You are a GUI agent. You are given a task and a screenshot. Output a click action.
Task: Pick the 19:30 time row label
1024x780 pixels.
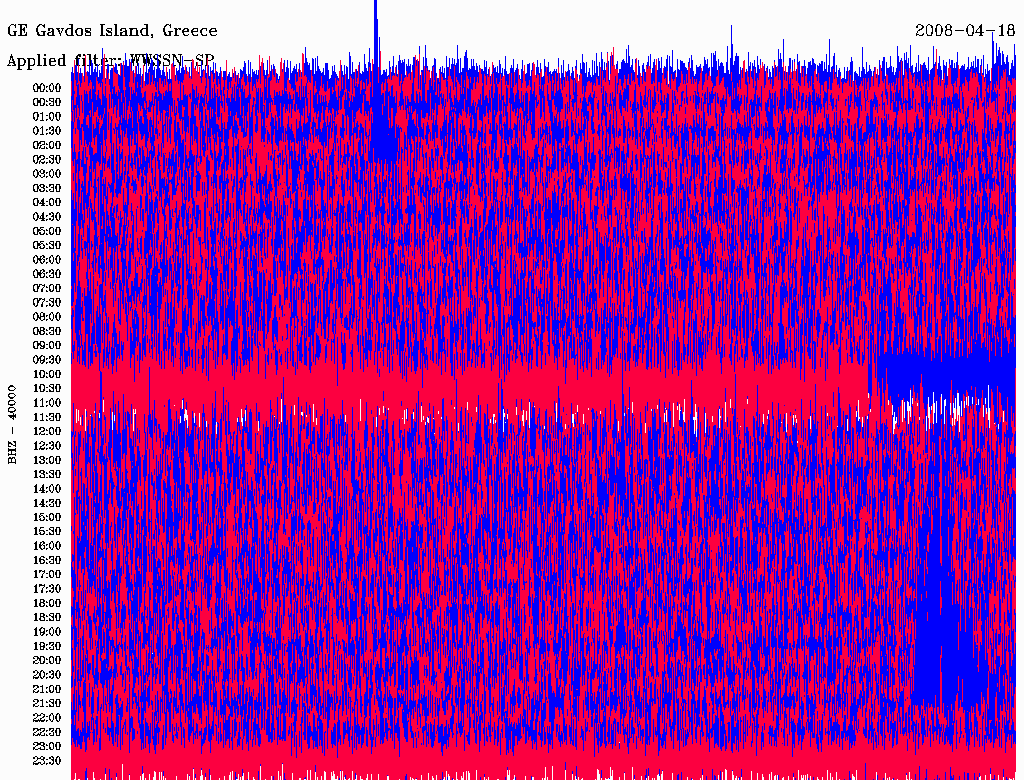pyautogui.click(x=47, y=646)
